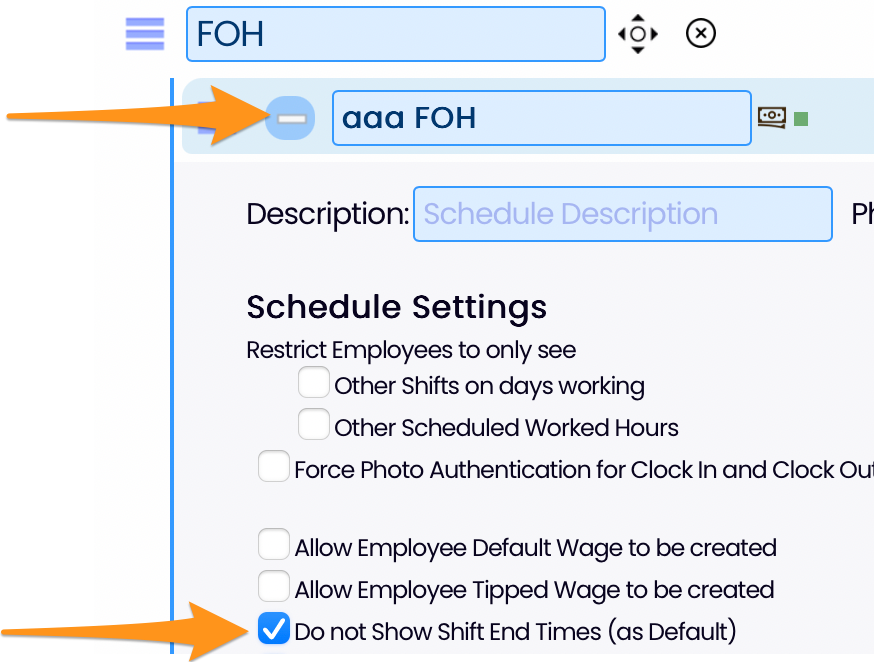
Task: Click the move/target arrows icon
Action: (x=638, y=34)
